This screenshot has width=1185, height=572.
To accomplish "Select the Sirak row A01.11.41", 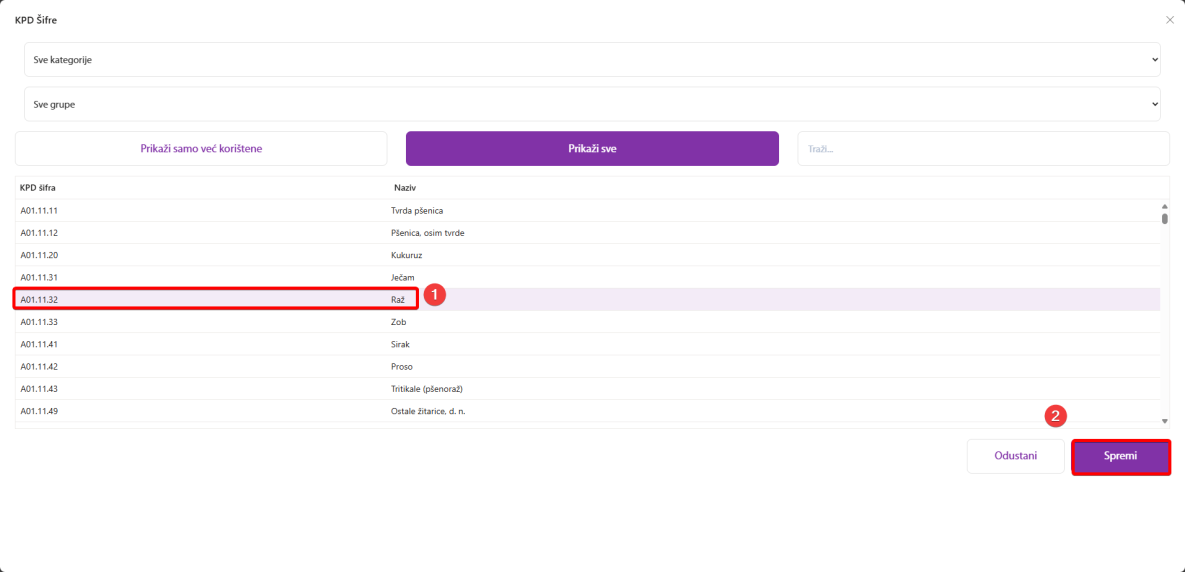I will click(x=401, y=344).
